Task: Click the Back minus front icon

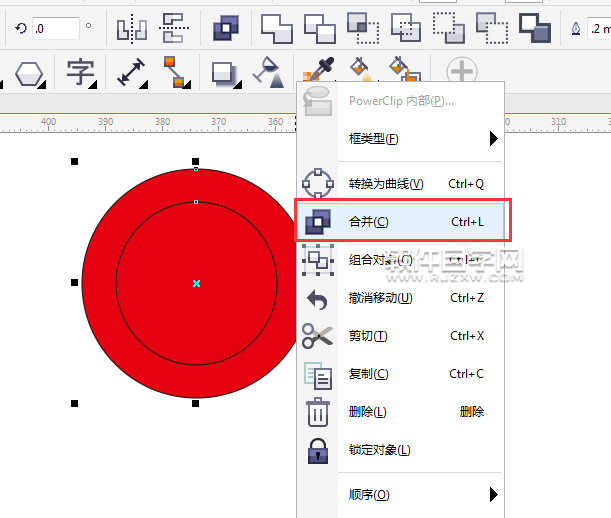Action: click(492, 28)
